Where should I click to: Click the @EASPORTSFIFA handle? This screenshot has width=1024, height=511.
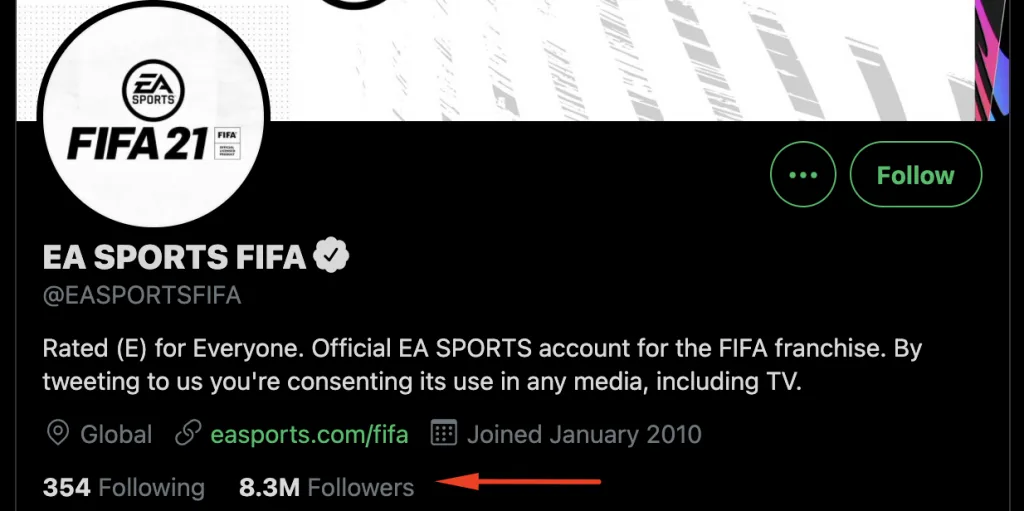pos(142,296)
